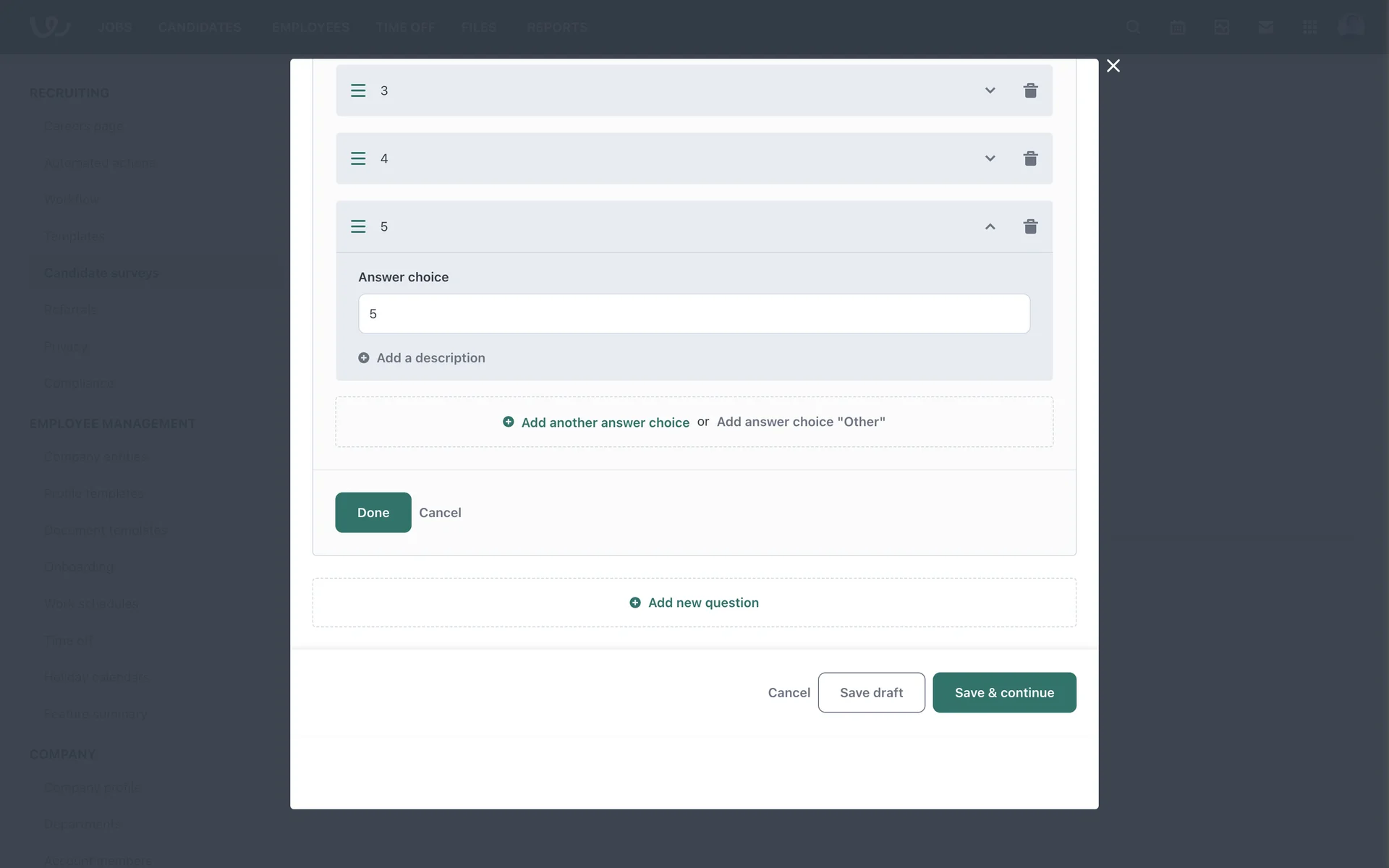
Task: Delete answer choice 5 with trash icon
Action: pyautogui.click(x=1030, y=226)
